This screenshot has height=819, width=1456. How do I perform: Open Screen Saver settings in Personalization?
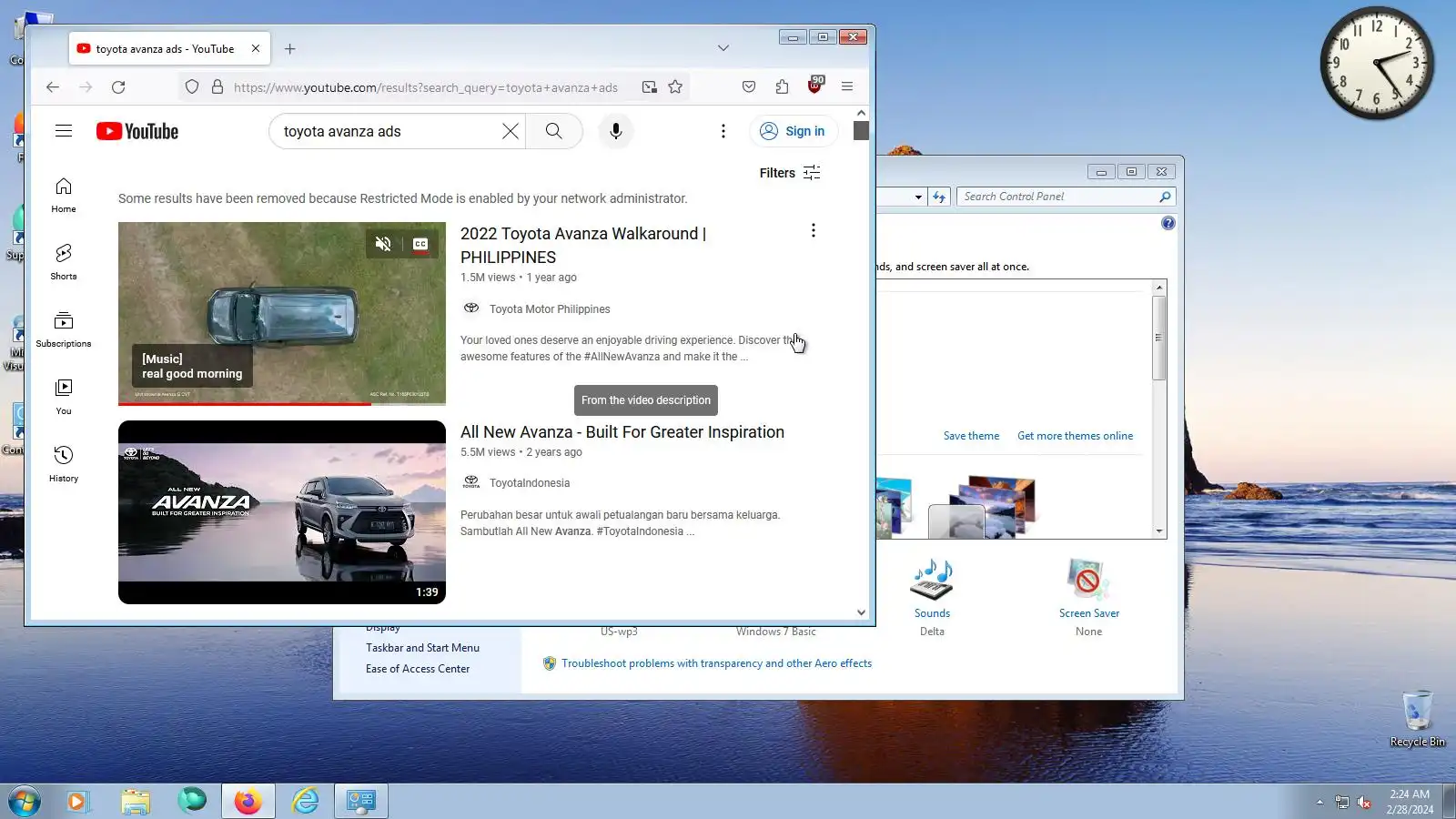(x=1089, y=597)
